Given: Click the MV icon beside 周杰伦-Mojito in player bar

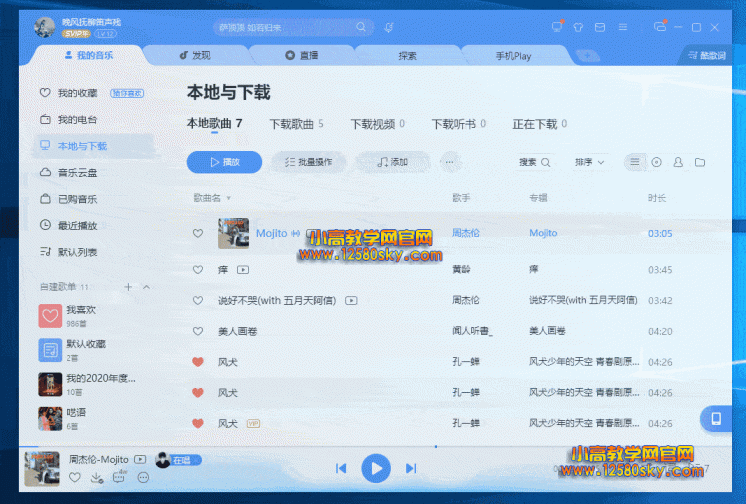Looking at the screenshot, I should click(140, 459).
